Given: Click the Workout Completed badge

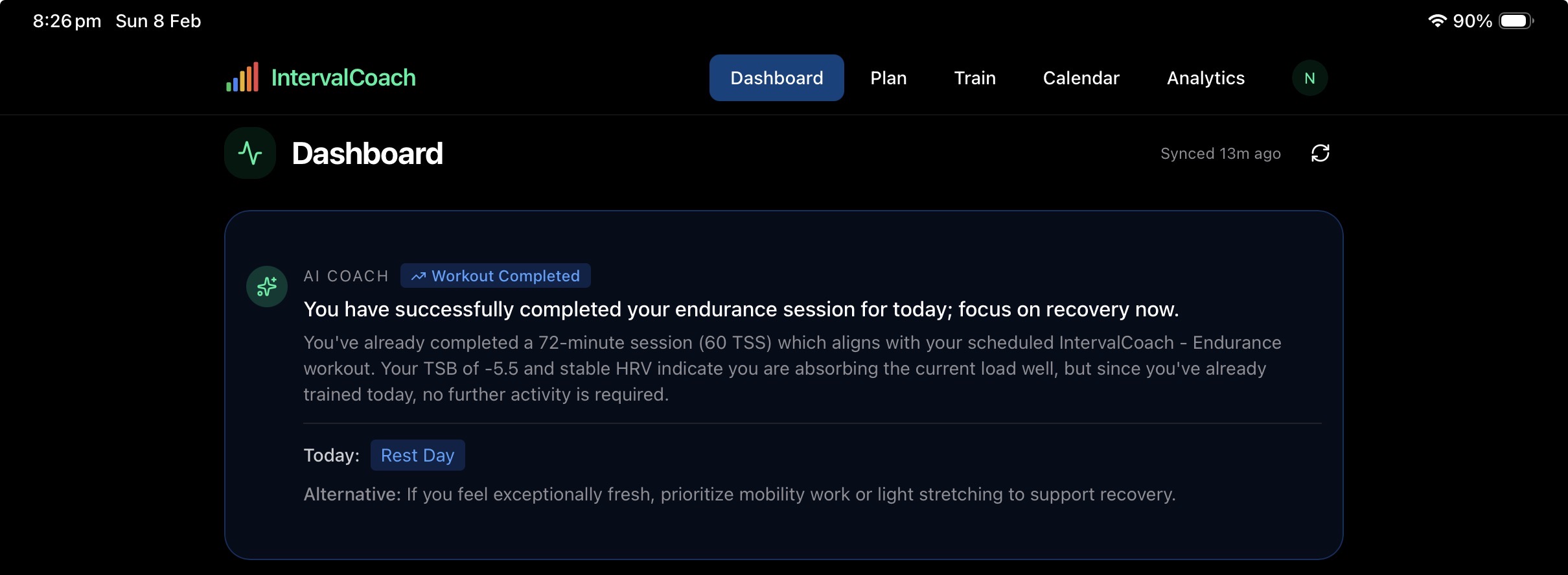Looking at the screenshot, I should pos(496,276).
